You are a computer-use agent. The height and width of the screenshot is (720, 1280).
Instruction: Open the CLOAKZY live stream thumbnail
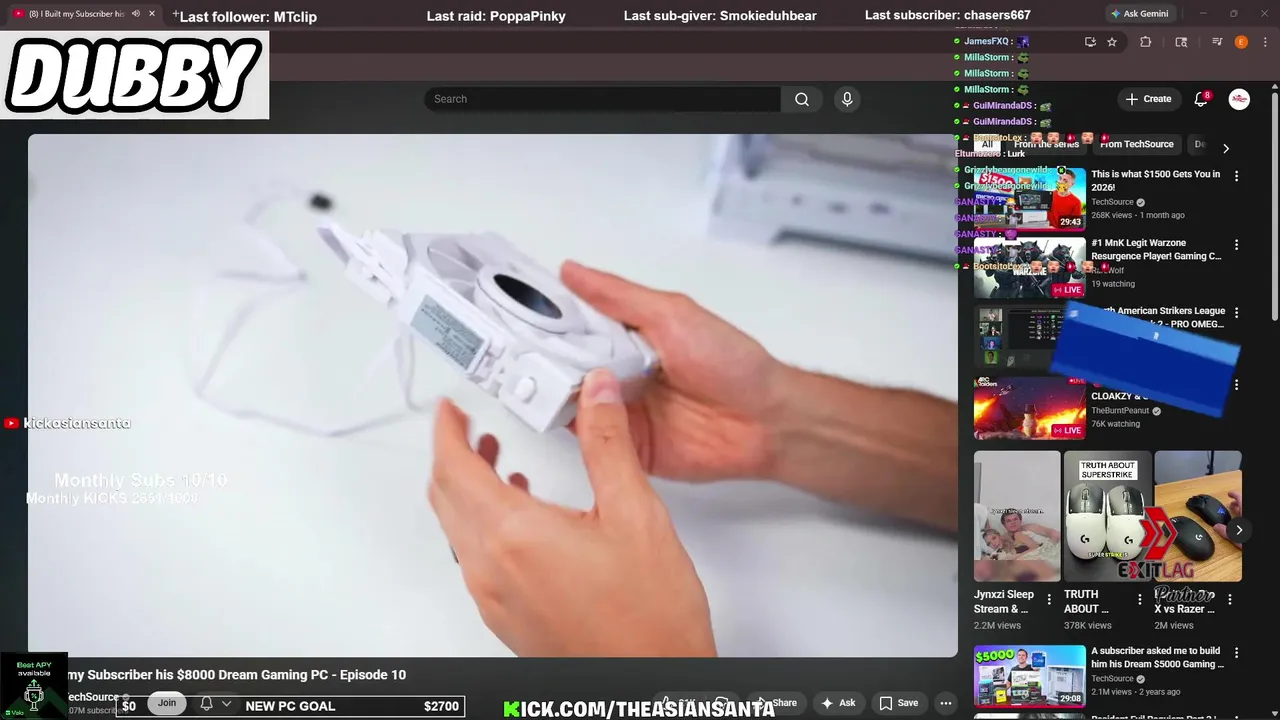[x=1030, y=408]
